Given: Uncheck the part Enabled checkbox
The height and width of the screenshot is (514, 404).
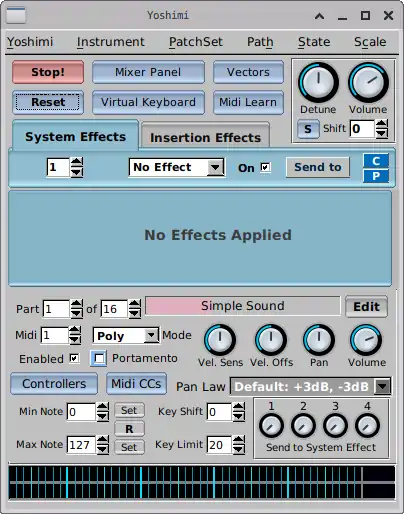Looking at the screenshot, I should [x=74, y=358].
